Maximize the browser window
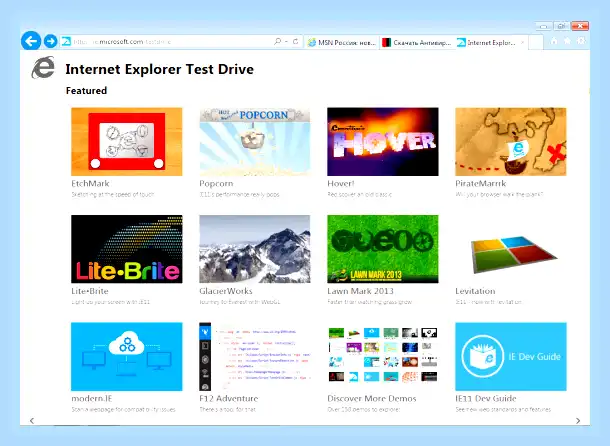Viewport: 610px width, 446px height. point(561,26)
